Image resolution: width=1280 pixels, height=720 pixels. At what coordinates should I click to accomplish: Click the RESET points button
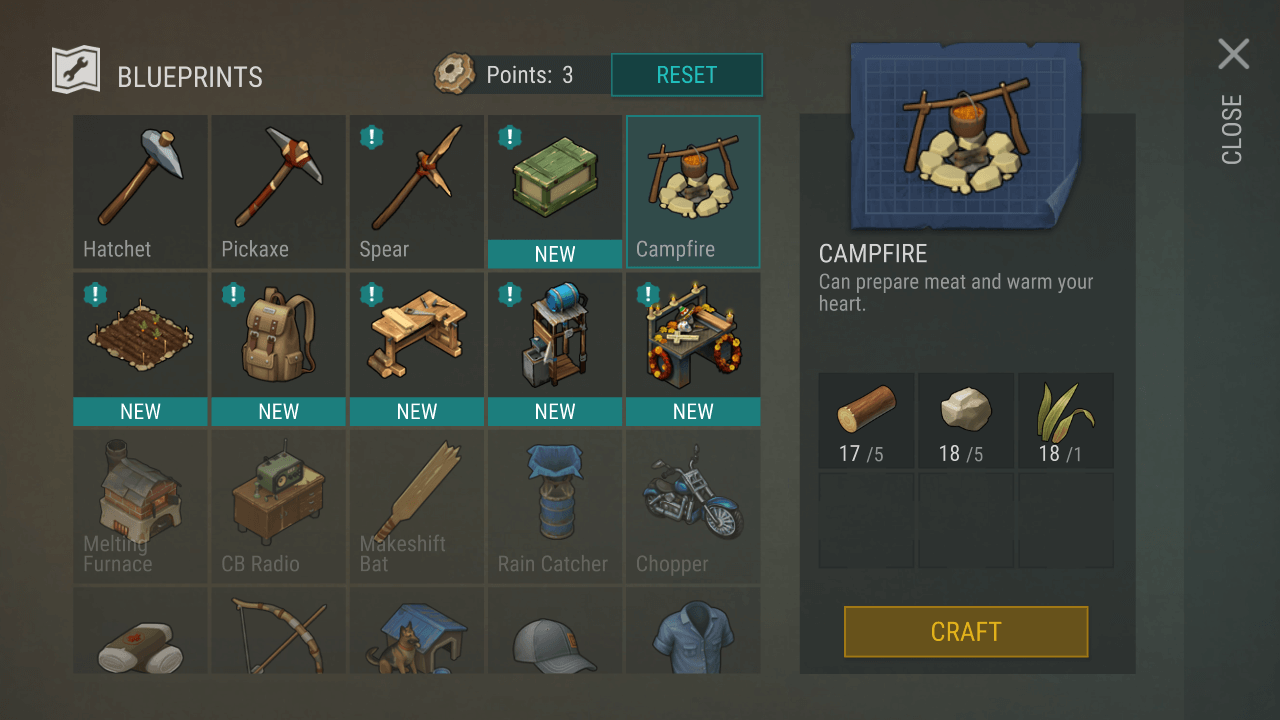pos(687,75)
